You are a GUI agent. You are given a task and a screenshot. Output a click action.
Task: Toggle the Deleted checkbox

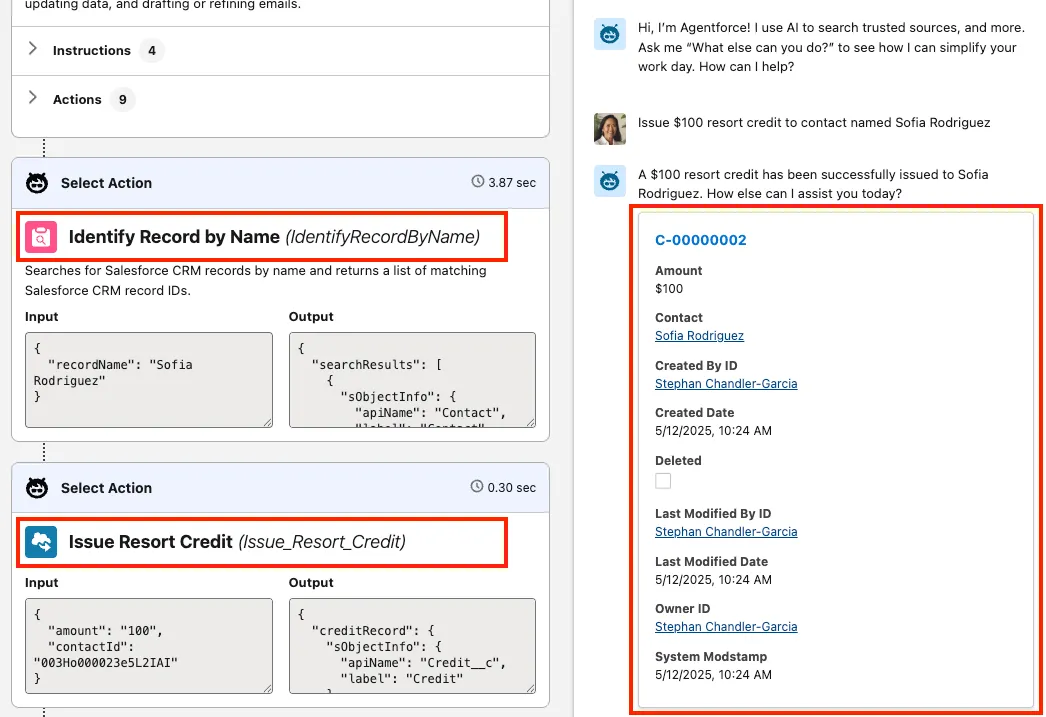coord(663,481)
